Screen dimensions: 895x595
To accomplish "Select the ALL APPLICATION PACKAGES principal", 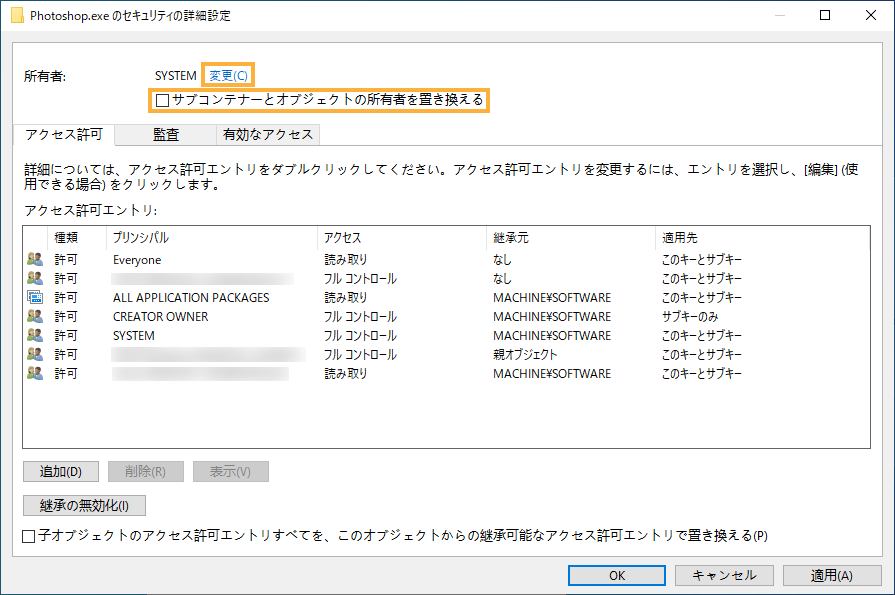I will [191, 298].
